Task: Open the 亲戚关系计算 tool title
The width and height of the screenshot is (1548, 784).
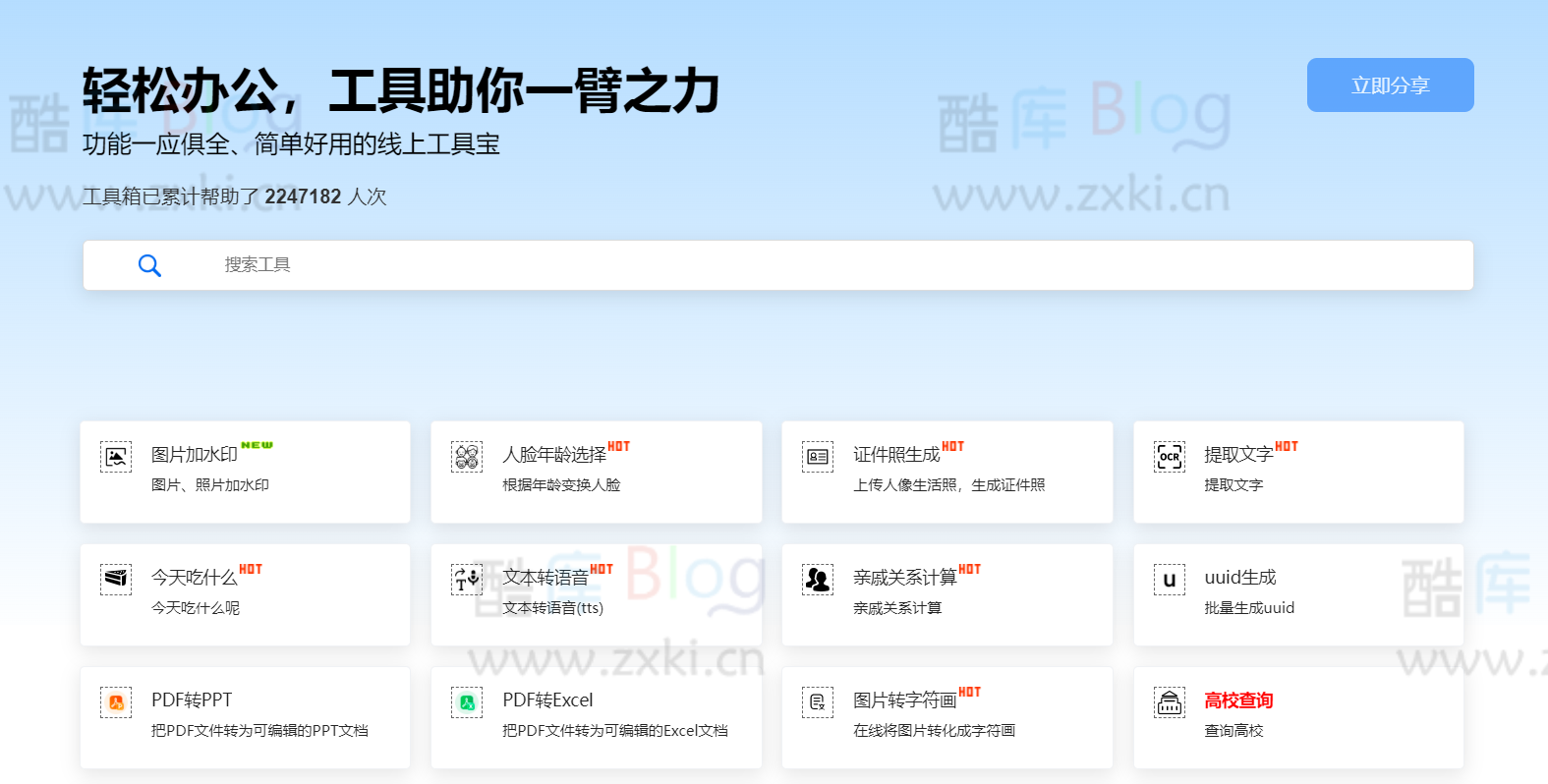Action: [x=905, y=578]
